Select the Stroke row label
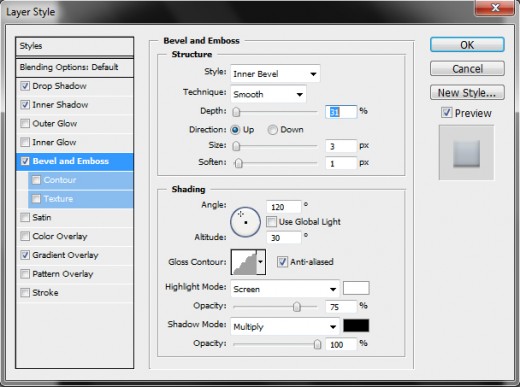 tap(45, 293)
